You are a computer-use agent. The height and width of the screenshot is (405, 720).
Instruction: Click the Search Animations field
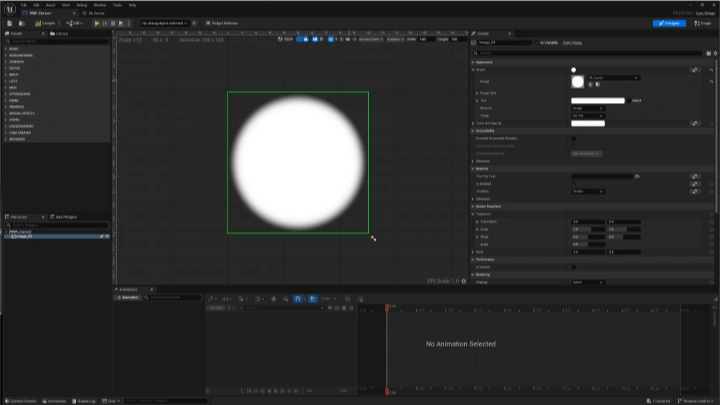click(x=172, y=298)
